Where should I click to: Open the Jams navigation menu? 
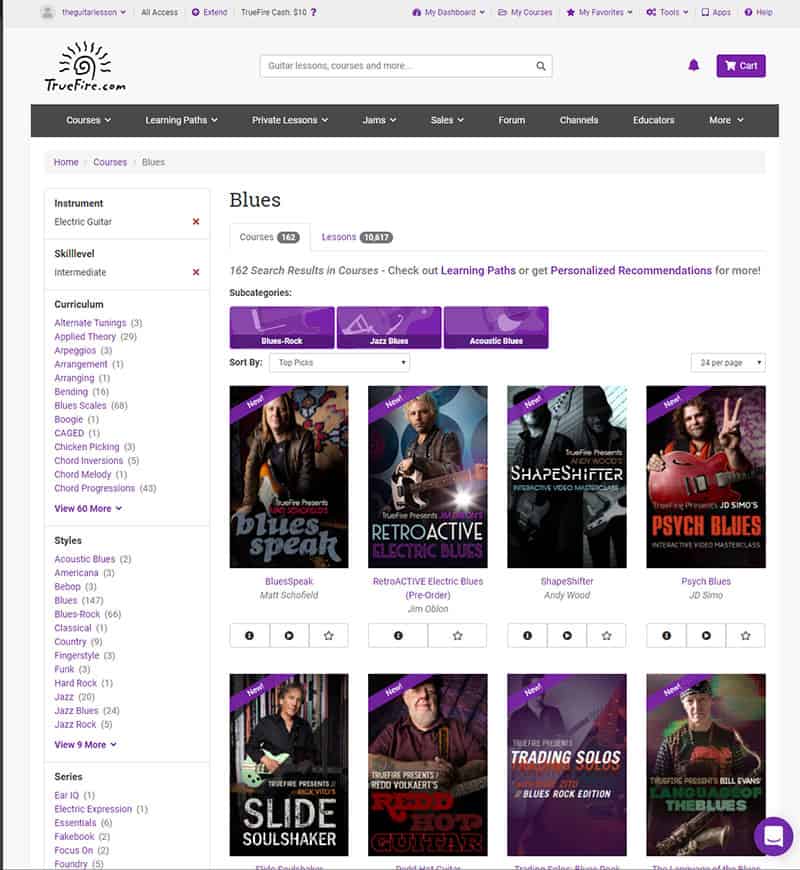click(x=379, y=120)
